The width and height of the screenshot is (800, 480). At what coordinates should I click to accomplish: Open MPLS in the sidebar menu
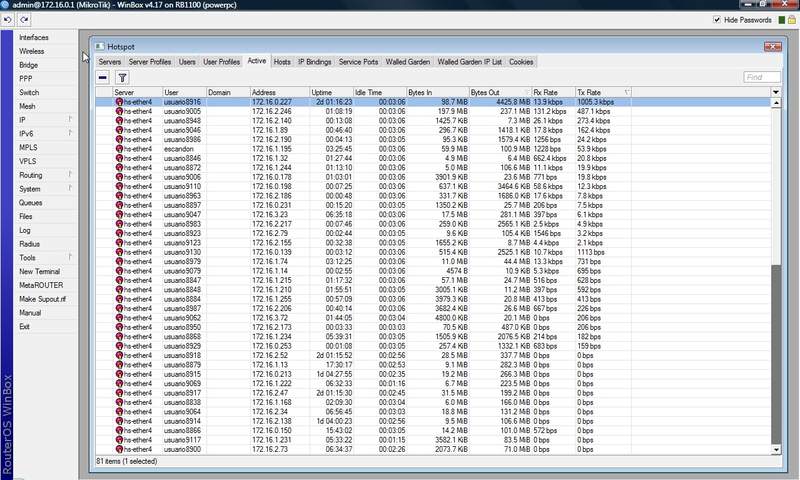29,148
